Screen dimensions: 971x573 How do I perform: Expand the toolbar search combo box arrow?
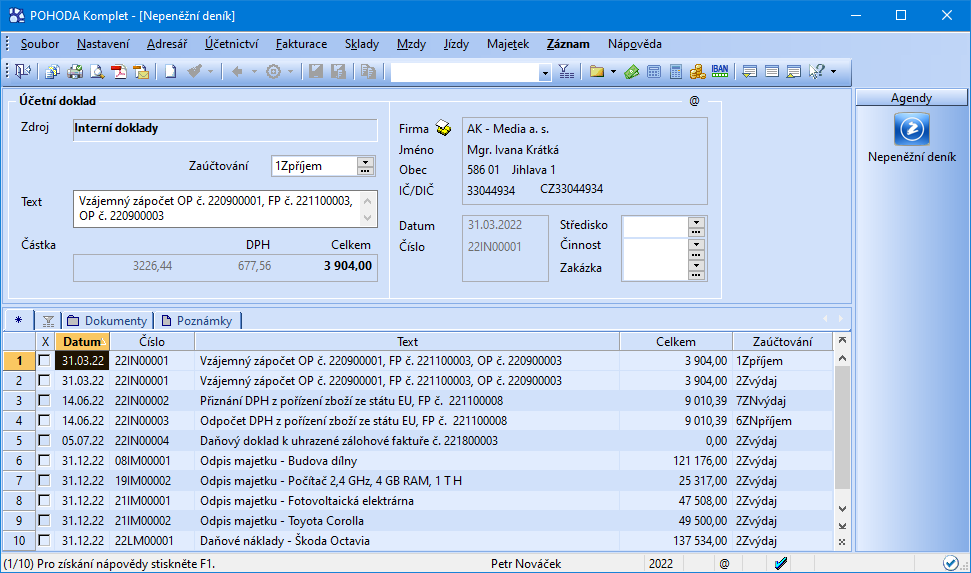click(544, 73)
